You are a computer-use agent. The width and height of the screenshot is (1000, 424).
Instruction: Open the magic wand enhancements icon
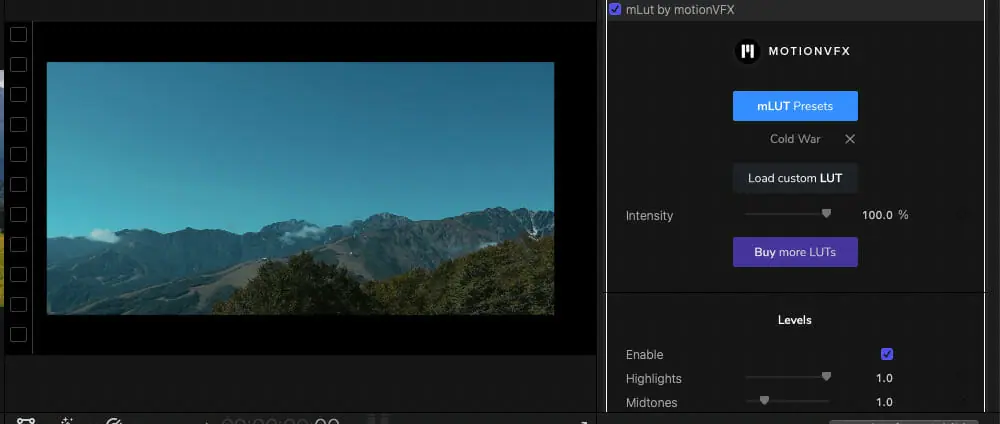[69, 421]
